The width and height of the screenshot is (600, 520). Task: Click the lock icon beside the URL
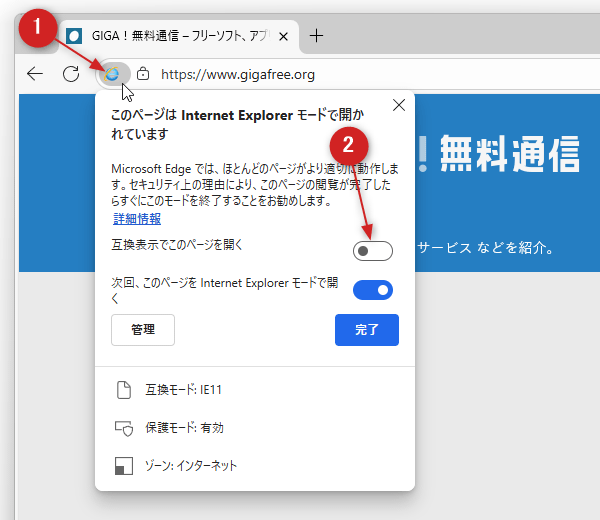coord(143,74)
